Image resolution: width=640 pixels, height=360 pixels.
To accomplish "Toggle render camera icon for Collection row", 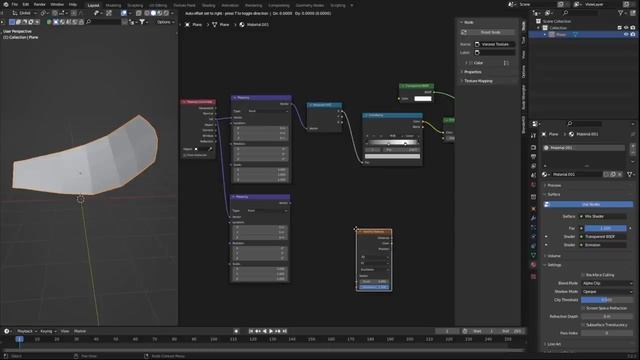I will pyautogui.click(x=633, y=28).
